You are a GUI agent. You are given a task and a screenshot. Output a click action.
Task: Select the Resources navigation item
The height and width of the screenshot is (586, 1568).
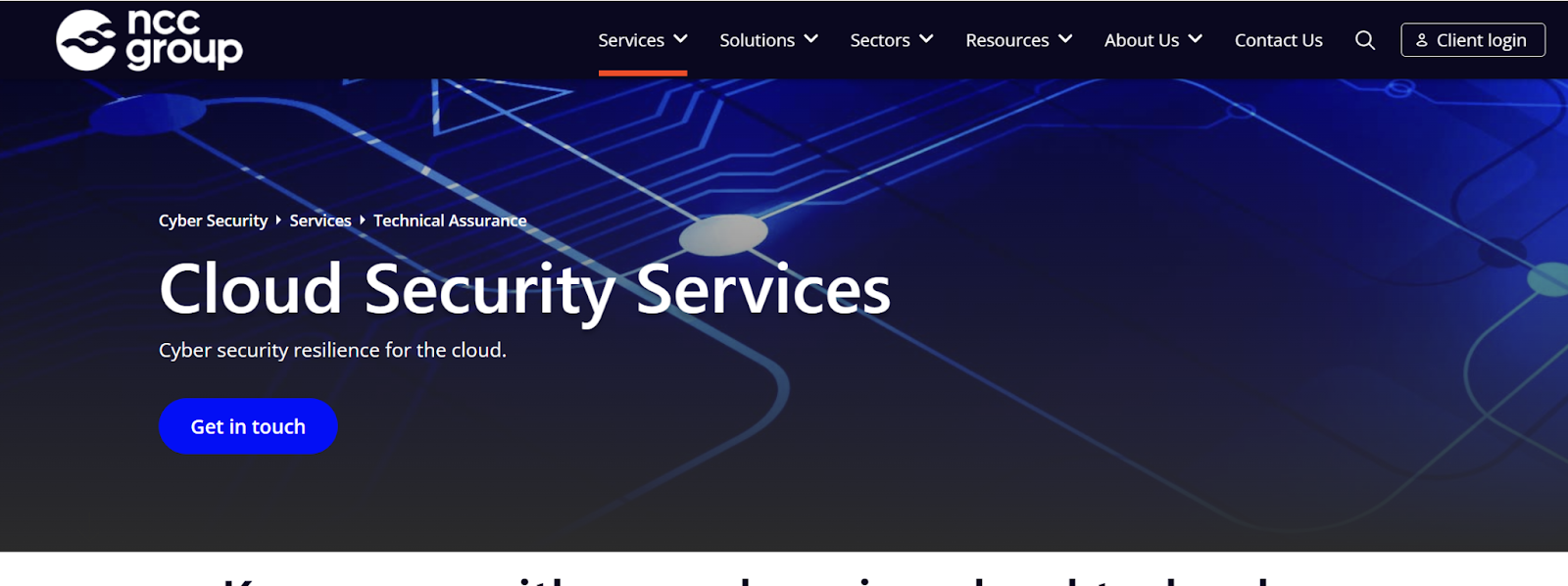[x=1007, y=40]
